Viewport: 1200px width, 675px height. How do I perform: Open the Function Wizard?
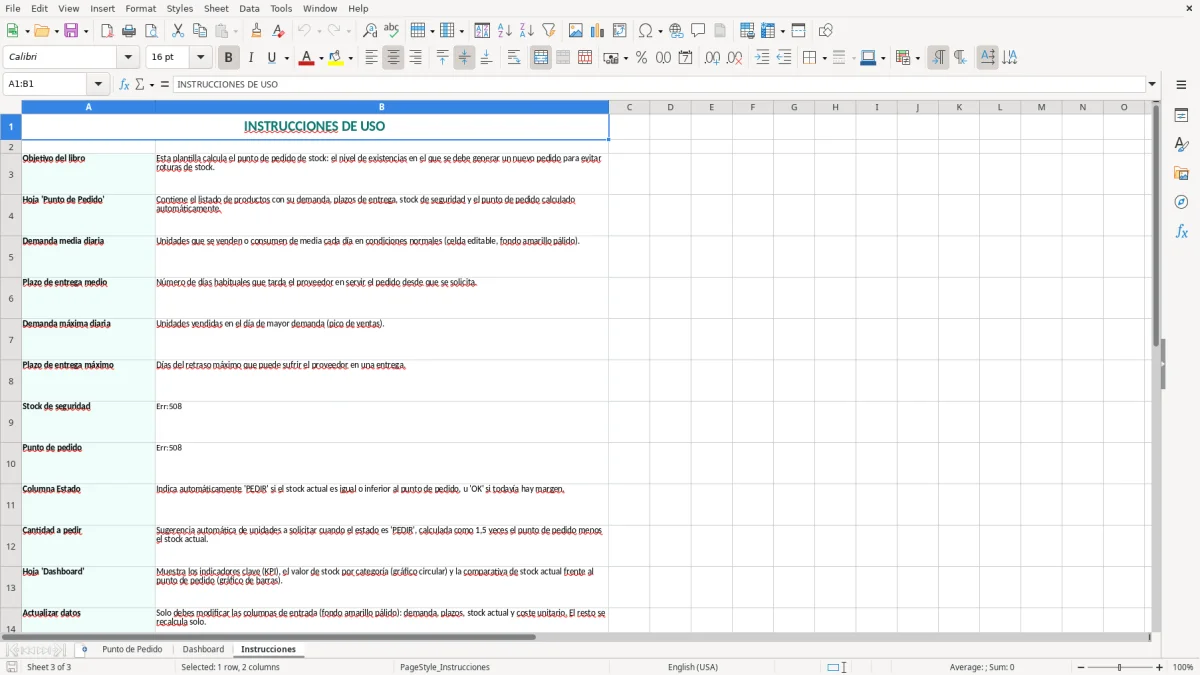pos(124,85)
